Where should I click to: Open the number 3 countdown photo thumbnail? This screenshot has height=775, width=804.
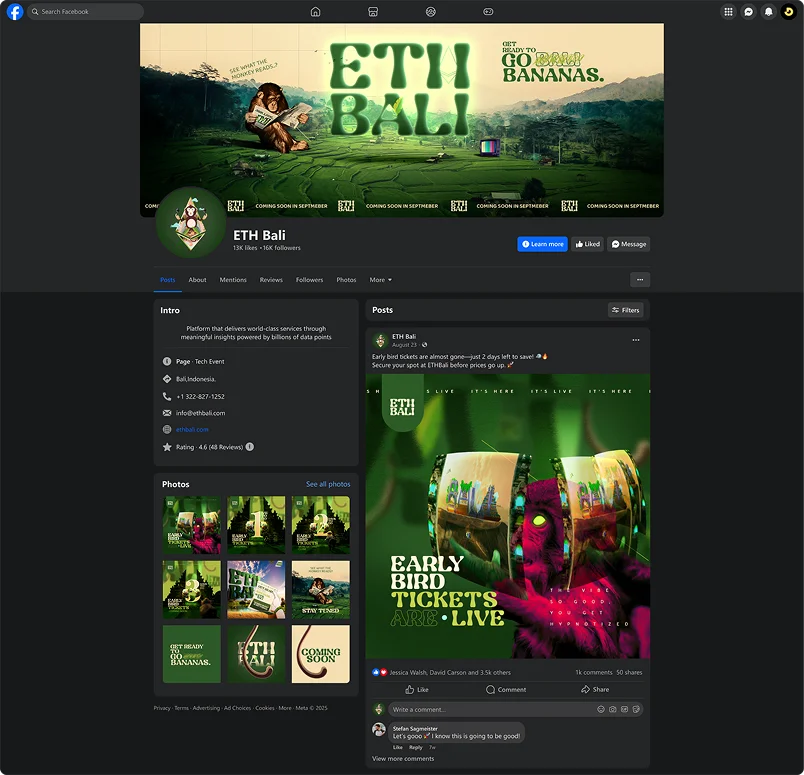(x=192, y=589)
